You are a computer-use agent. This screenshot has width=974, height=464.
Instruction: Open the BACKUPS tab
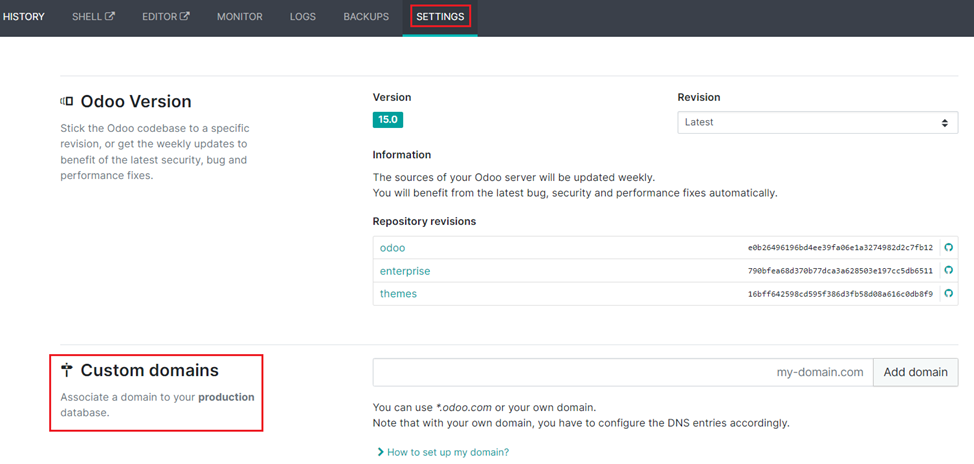click(x=366, y=17)
